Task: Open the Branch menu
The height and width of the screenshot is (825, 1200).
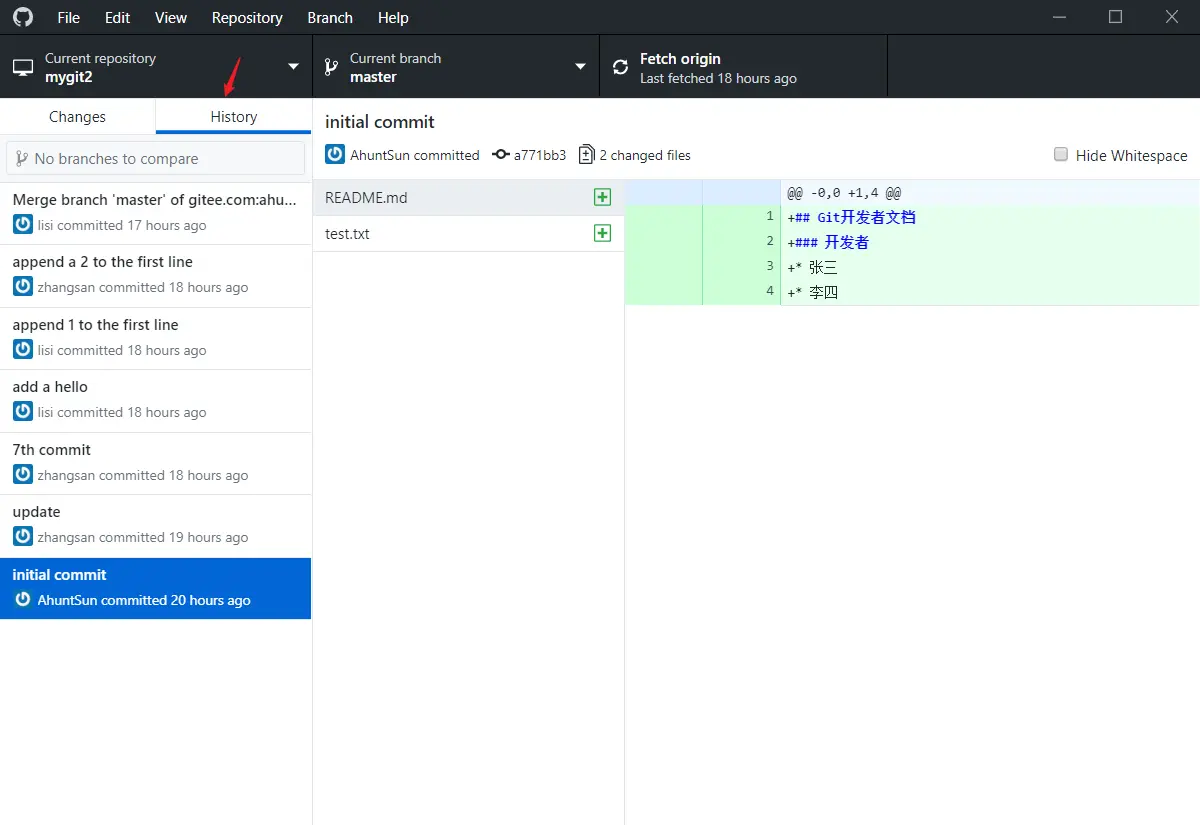Action: coord(330,17)
